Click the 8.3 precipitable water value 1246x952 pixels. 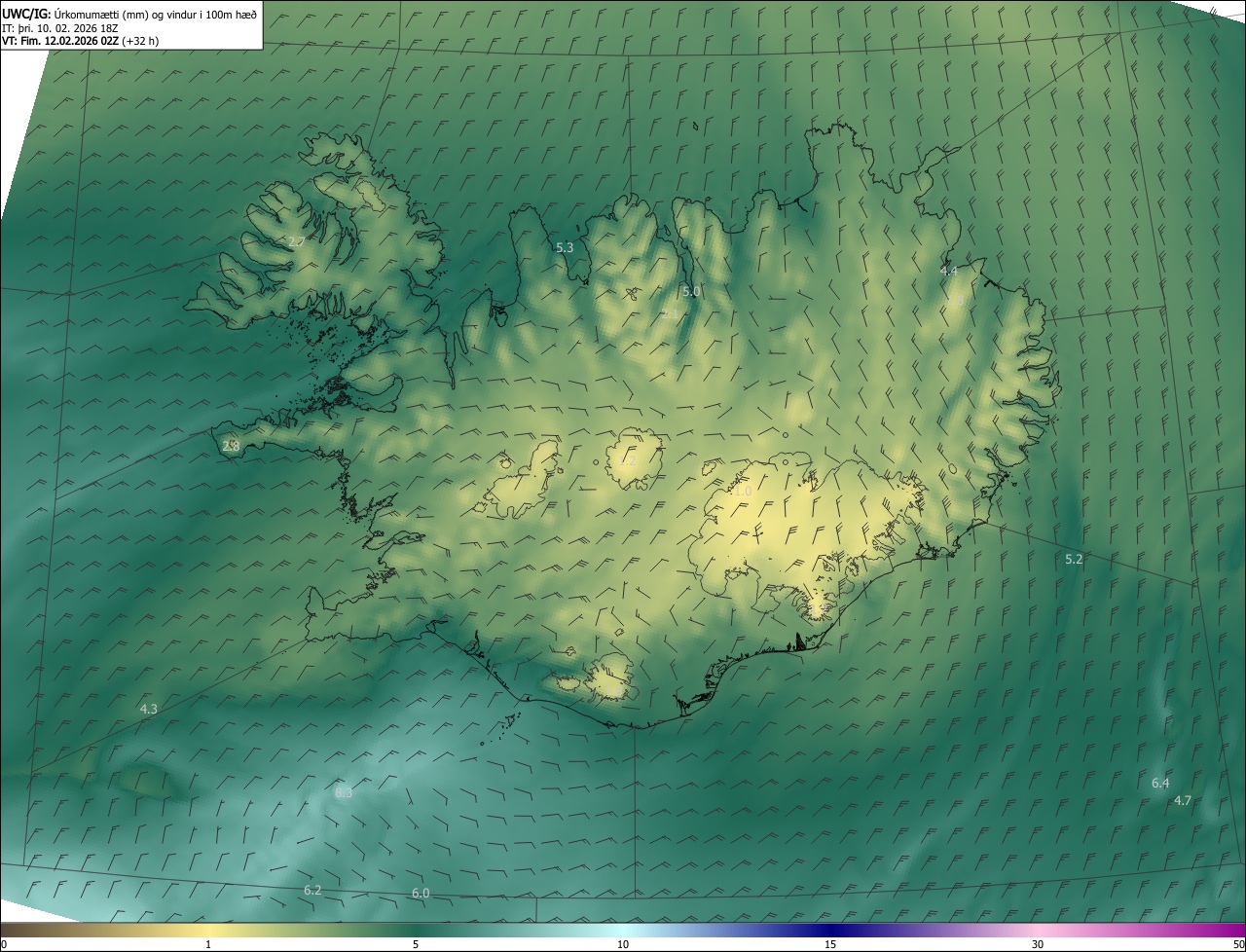(344, 792)
